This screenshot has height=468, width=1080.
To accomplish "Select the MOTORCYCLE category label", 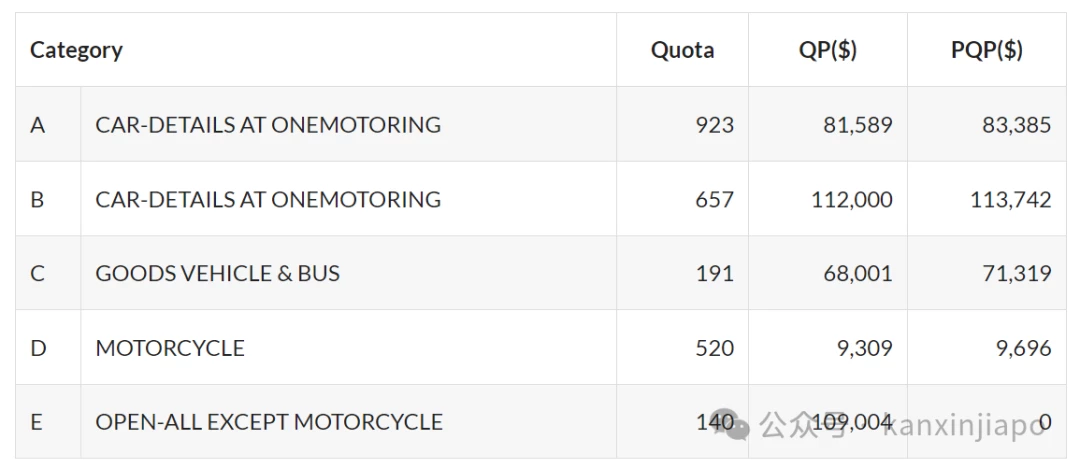I will point(170,348).
